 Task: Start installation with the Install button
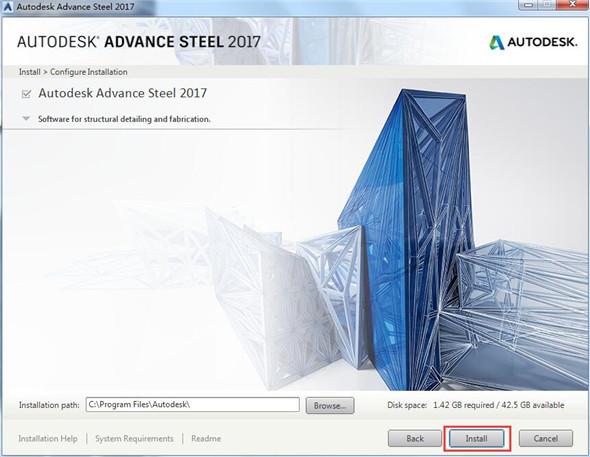476,439
